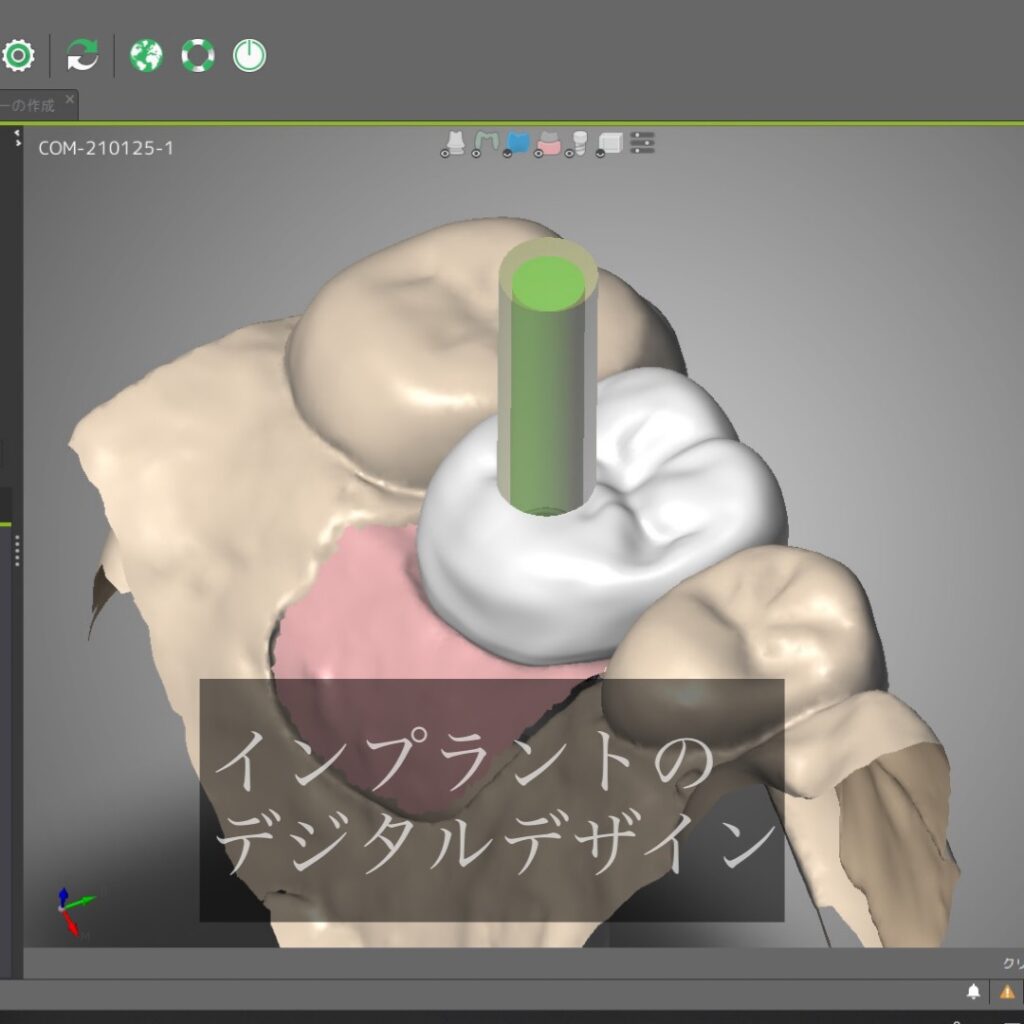Screen dimensions: 1024x1024
Task: Click the reload/refresh project icon
Action: [x=82, y=55]
